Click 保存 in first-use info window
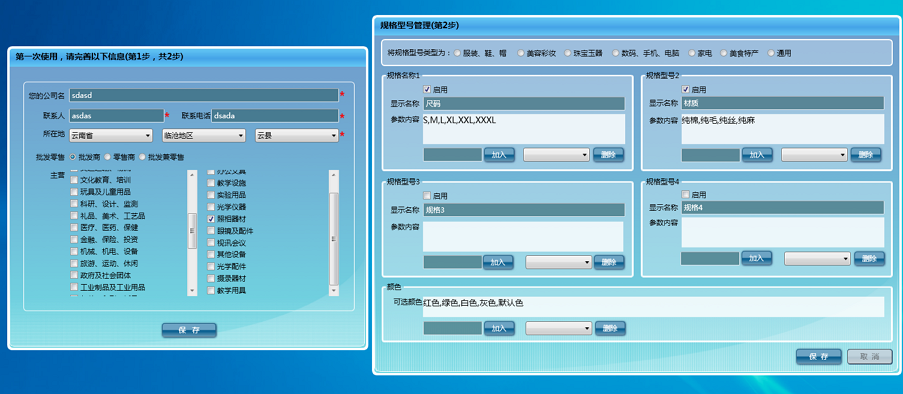Image resolution: width=903 pixels, height=394 pixels. [x=189, y=330]
